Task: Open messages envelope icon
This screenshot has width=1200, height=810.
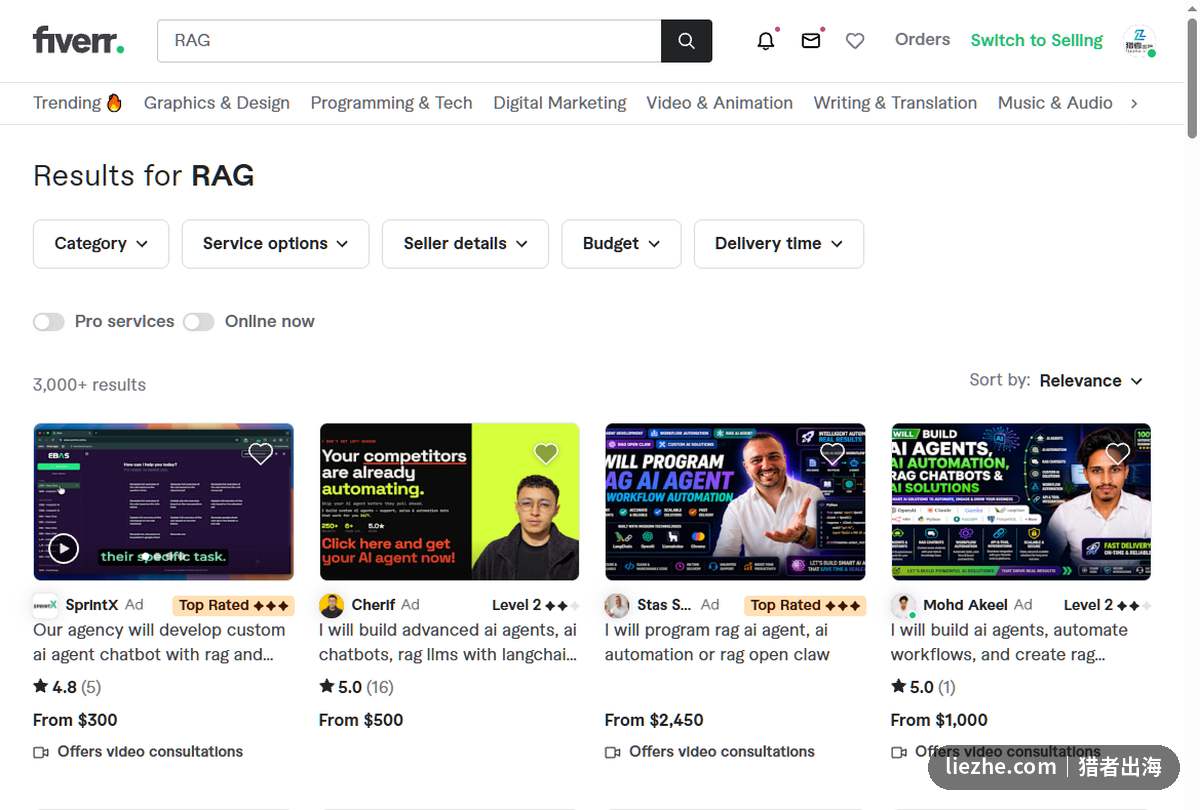Action: 811,41
